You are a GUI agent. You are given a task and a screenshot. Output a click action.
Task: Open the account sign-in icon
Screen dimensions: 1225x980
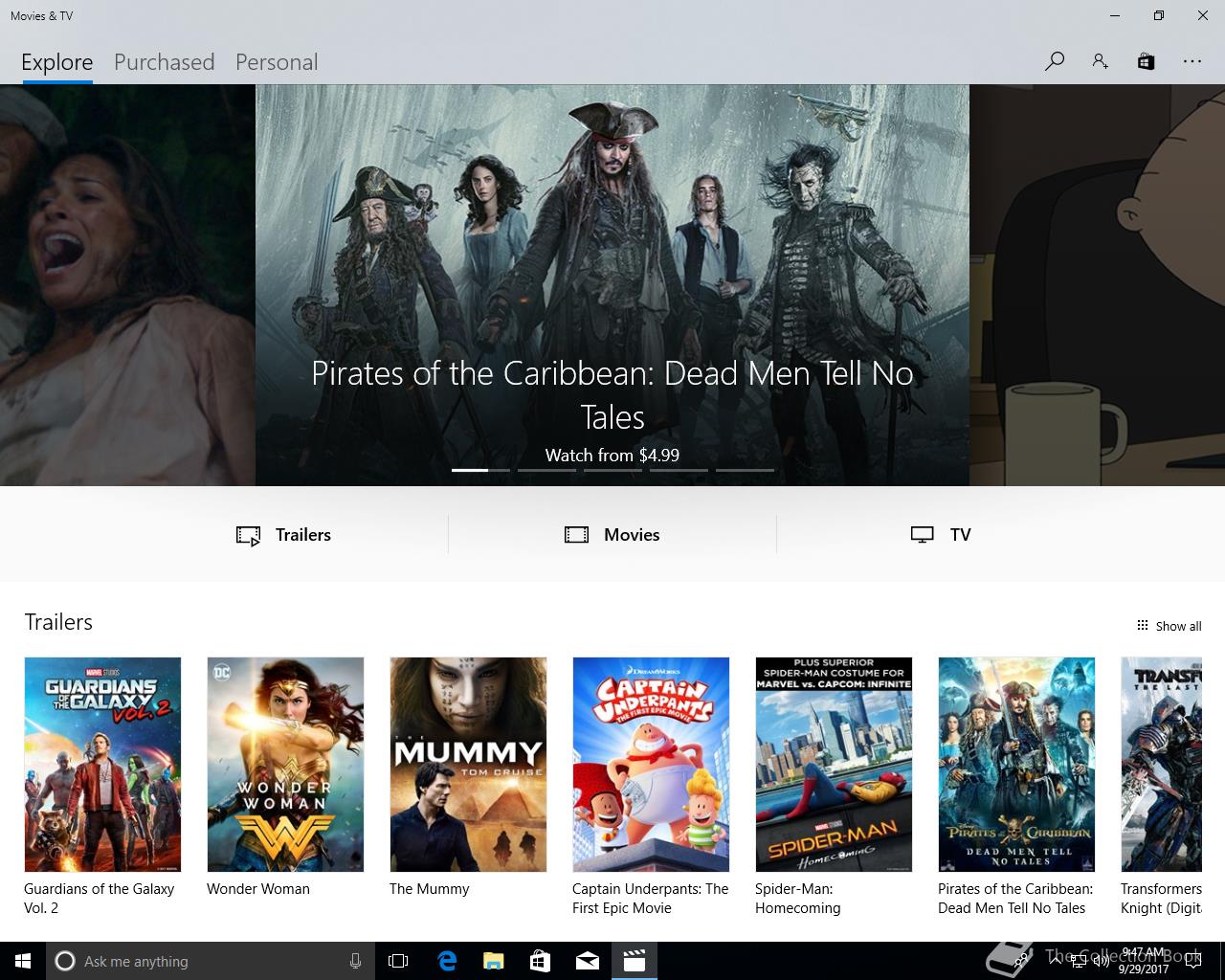pyautogui.click(x=1100, y=61)
